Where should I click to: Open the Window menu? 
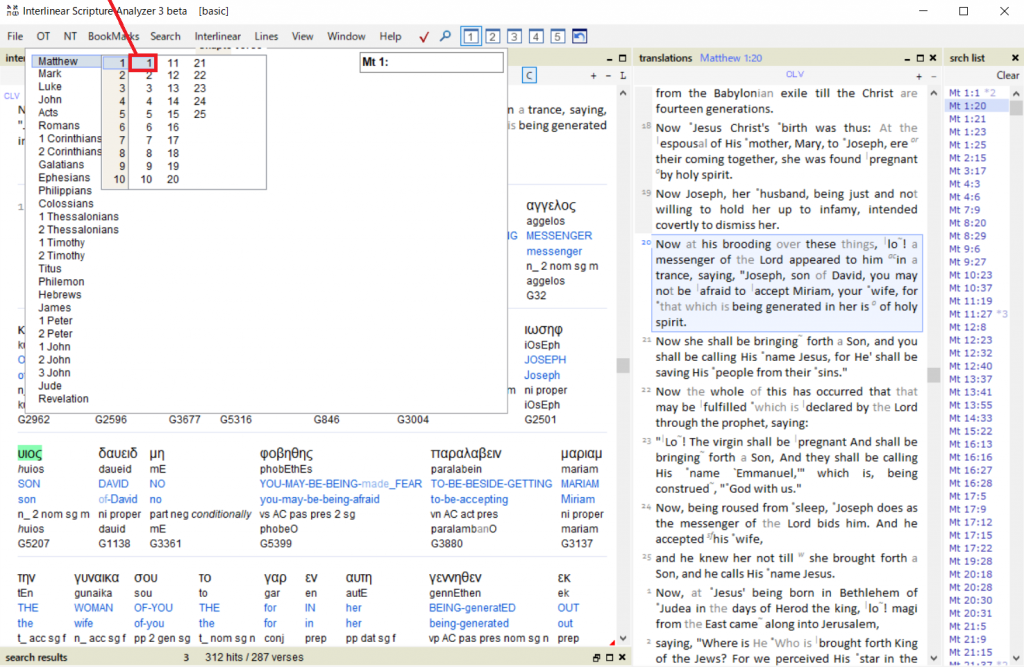[x=346, y=37]
